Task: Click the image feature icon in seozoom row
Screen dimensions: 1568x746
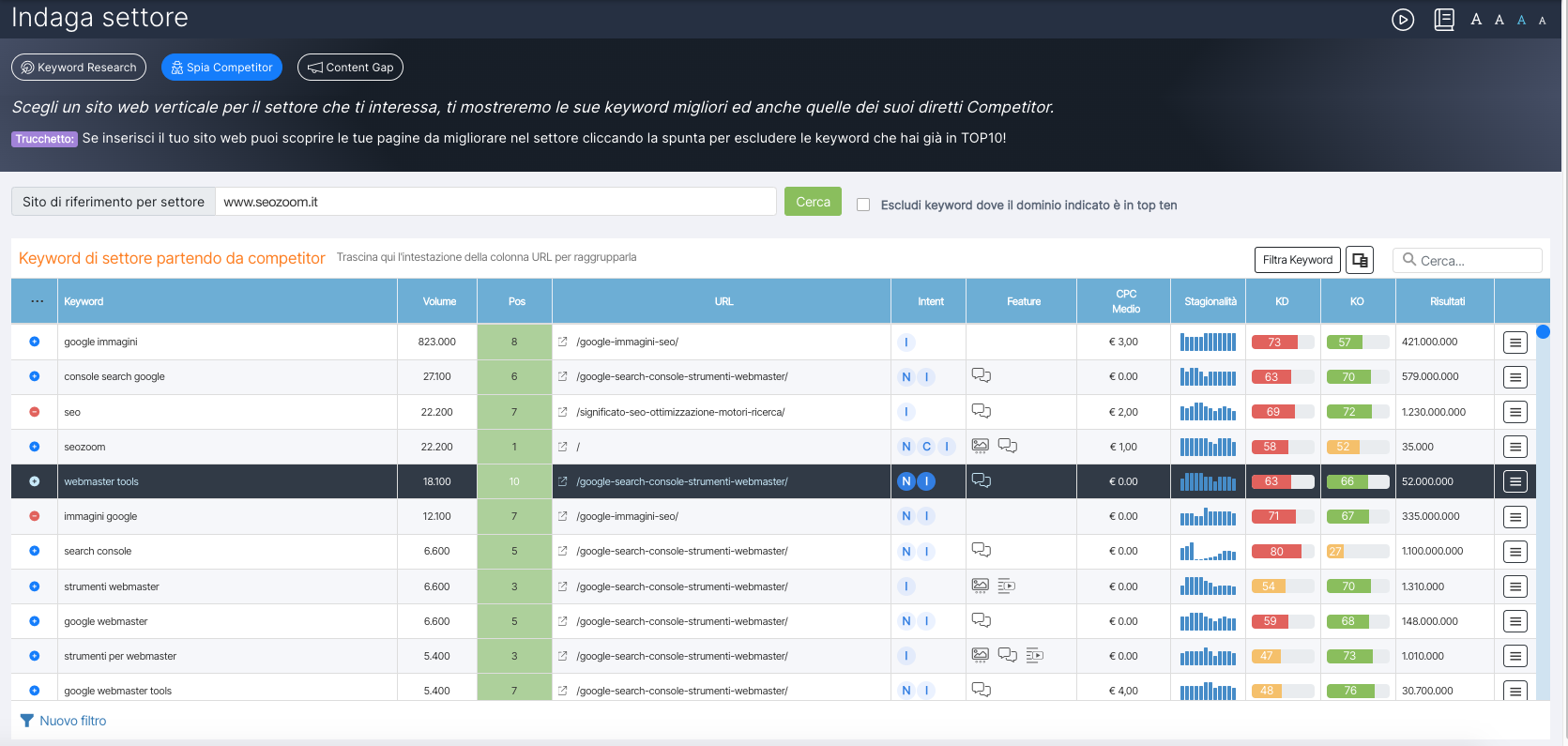Action: point(981,446)
